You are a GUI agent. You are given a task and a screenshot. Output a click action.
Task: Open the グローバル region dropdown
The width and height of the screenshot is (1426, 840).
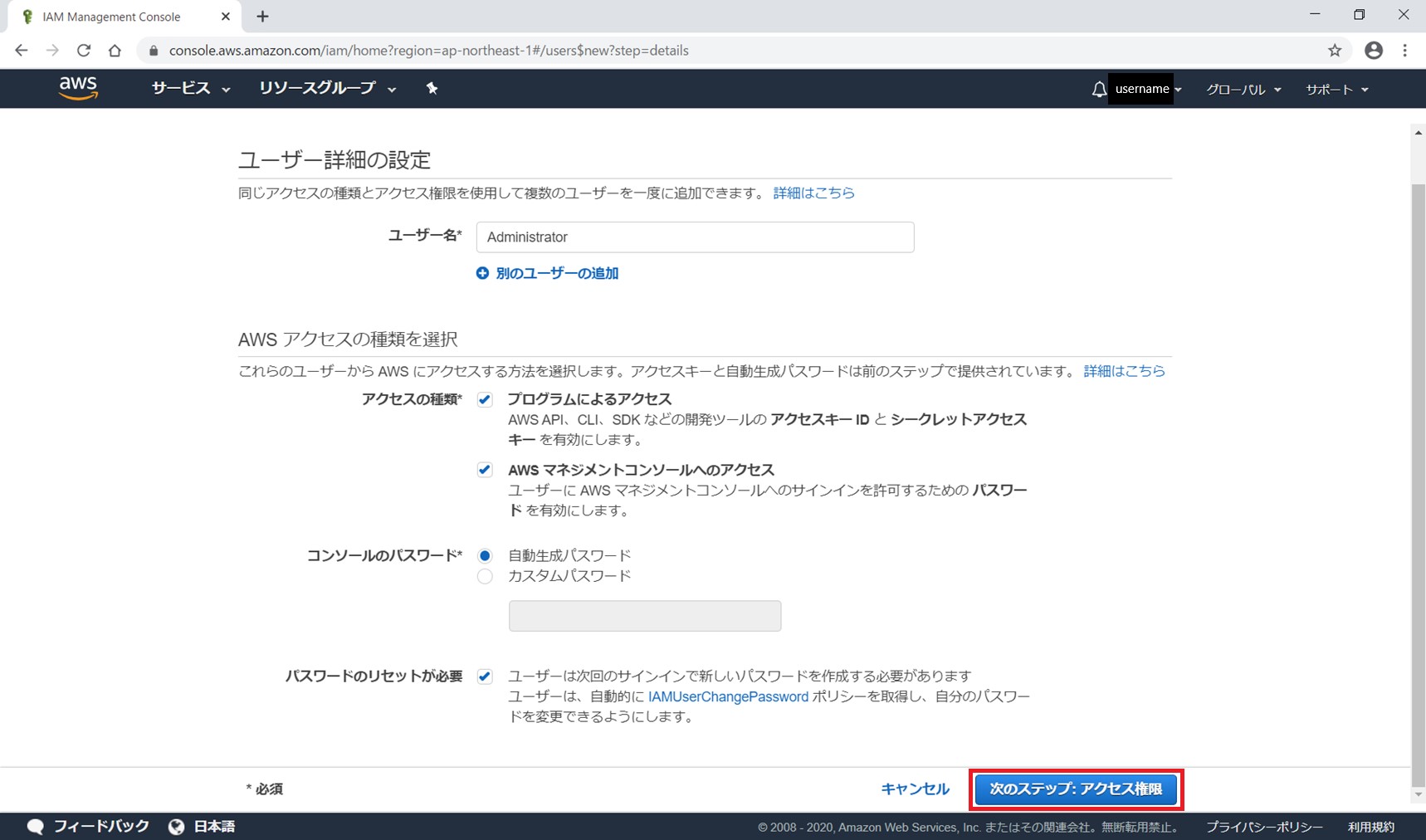[x=1243, y=89]
